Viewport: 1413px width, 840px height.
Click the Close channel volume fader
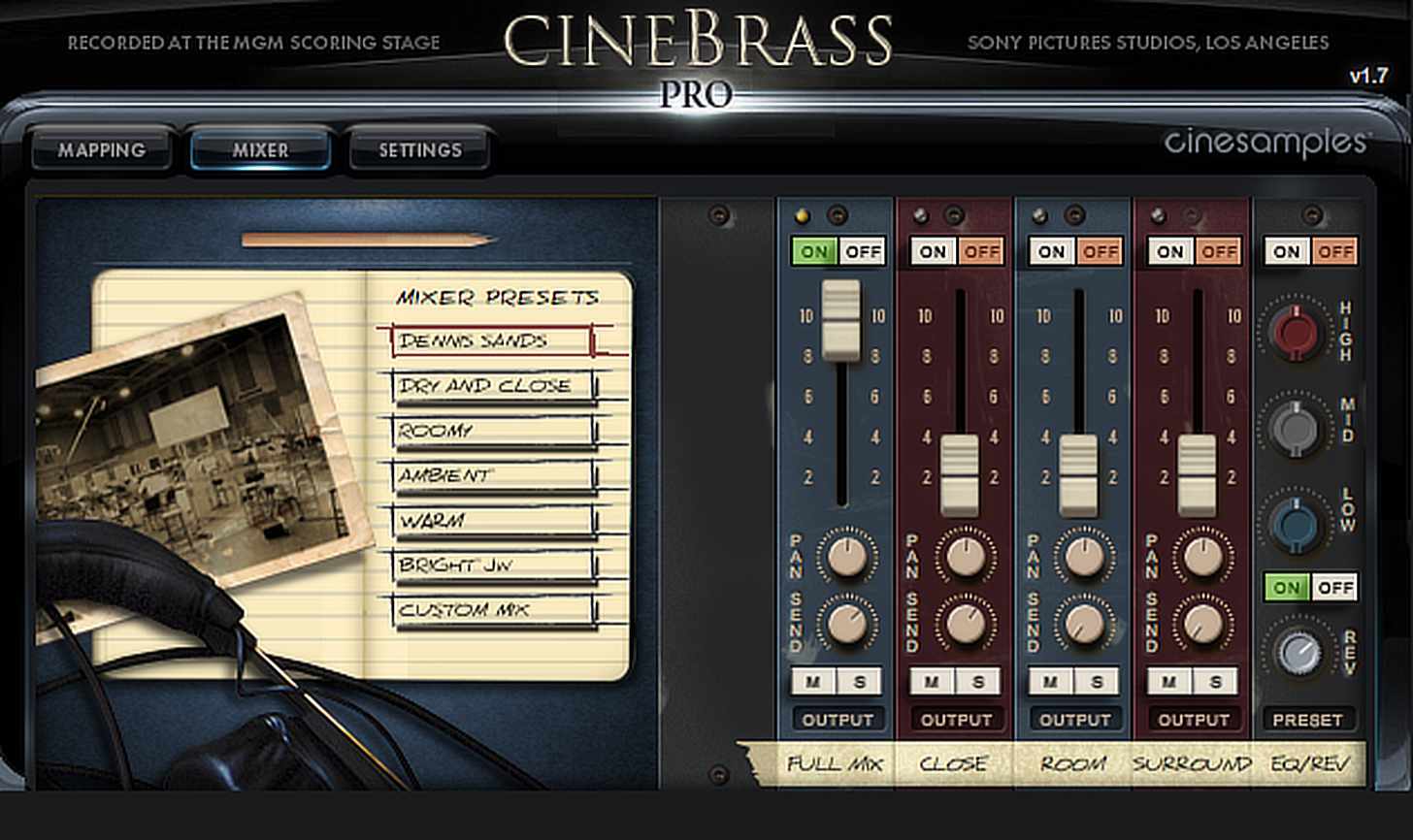click(x=960, y=475)
